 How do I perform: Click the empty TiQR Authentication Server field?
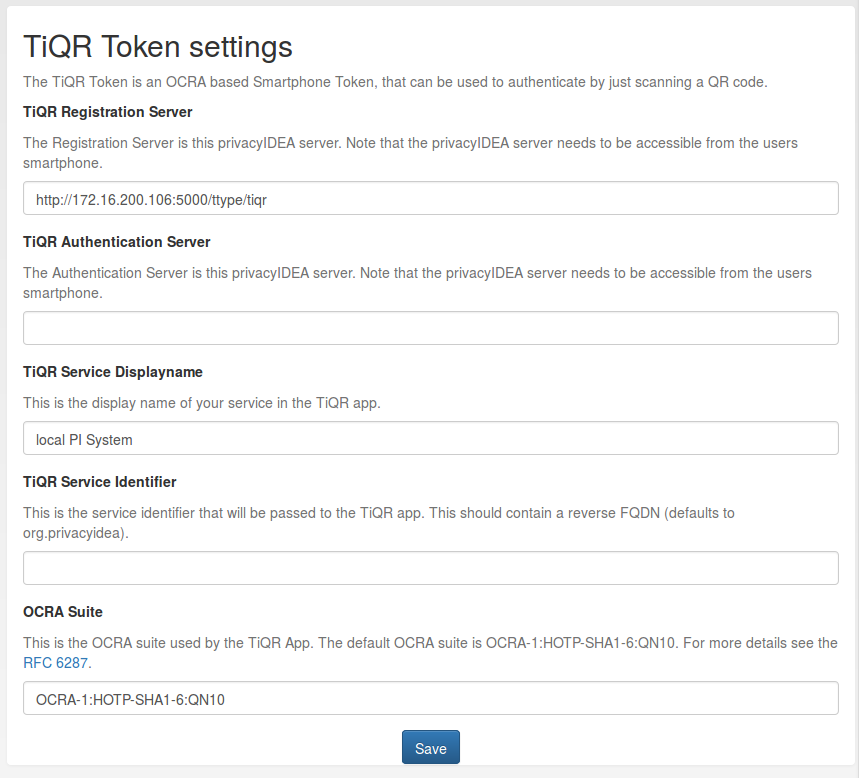430,328
